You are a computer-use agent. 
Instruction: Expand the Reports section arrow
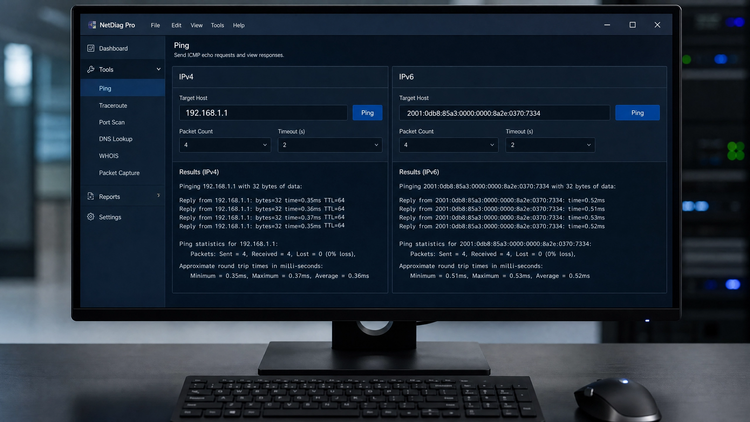tap(158, 196)
